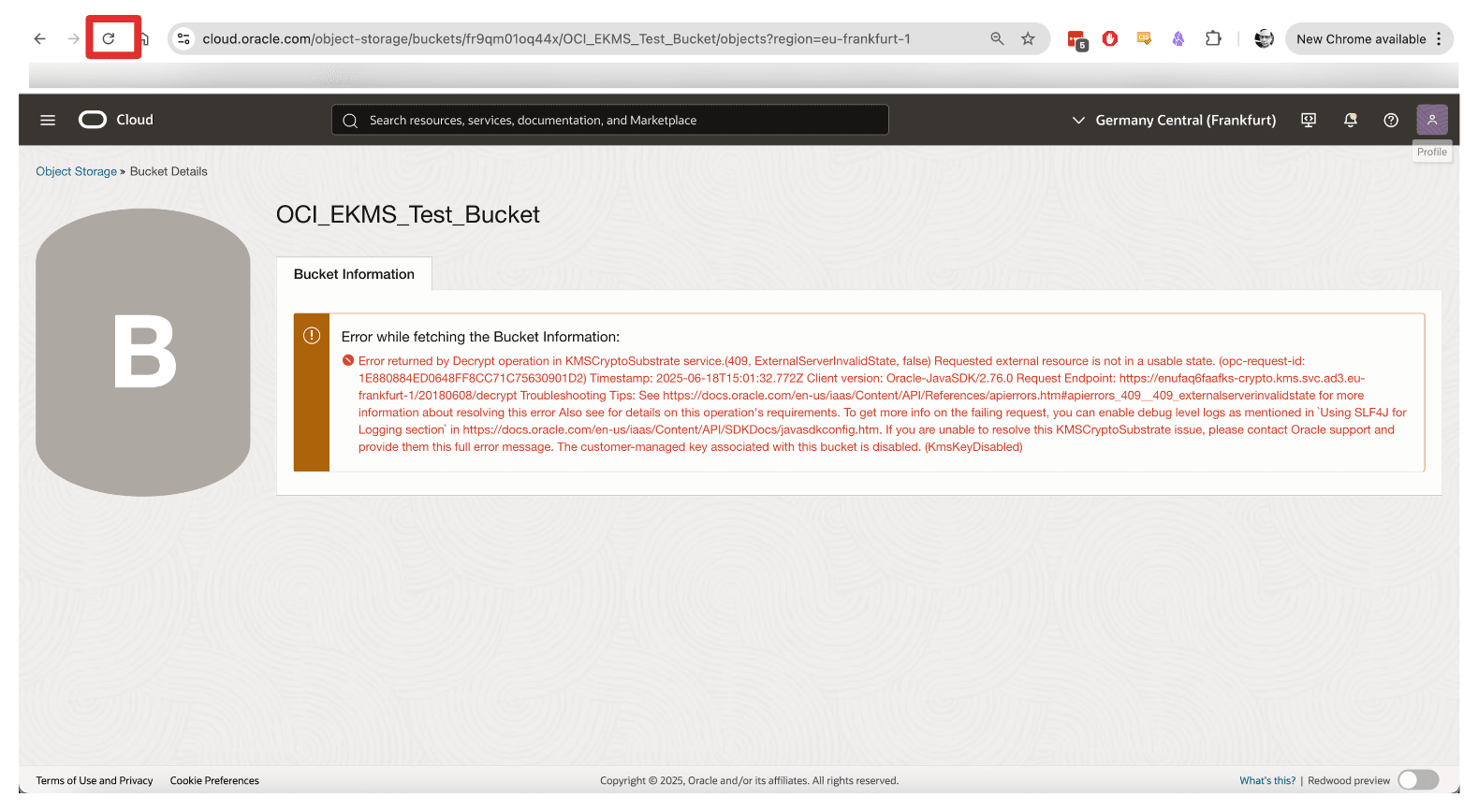Click the red shield ad blocker extension
The width and height of the screenshot is (1478, 812).
tap(1110, 38)
